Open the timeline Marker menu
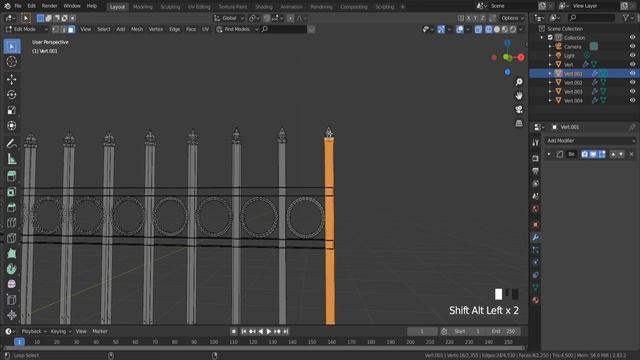The width and height of the screenshot is (640, 360). [100, 331]
